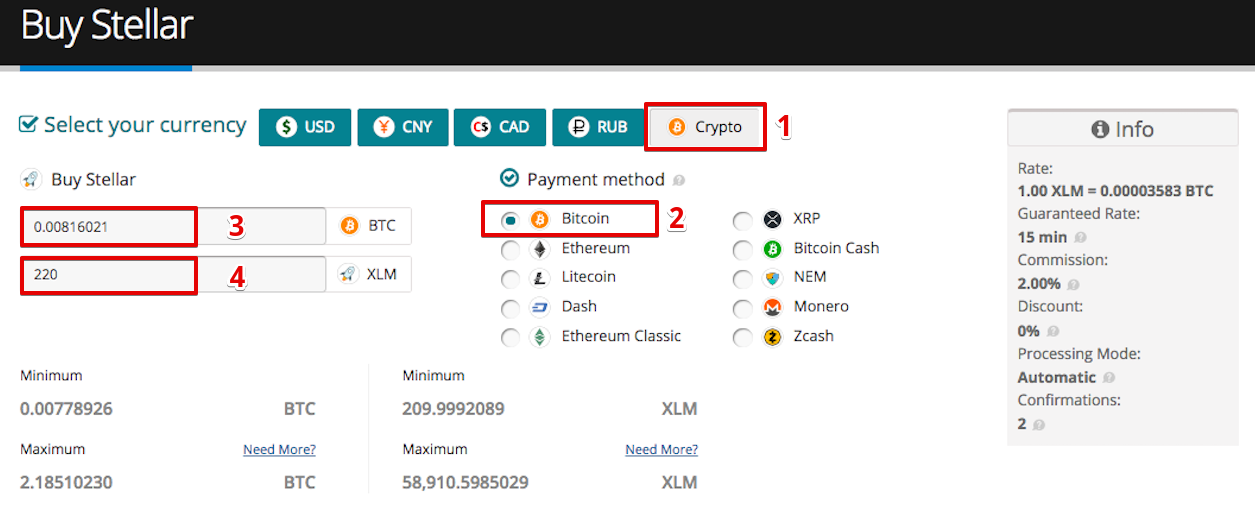Click the Bitcoin Cash green icon
The height and width of the screenshot is (507, 1255).
click(x=772, y=249)
